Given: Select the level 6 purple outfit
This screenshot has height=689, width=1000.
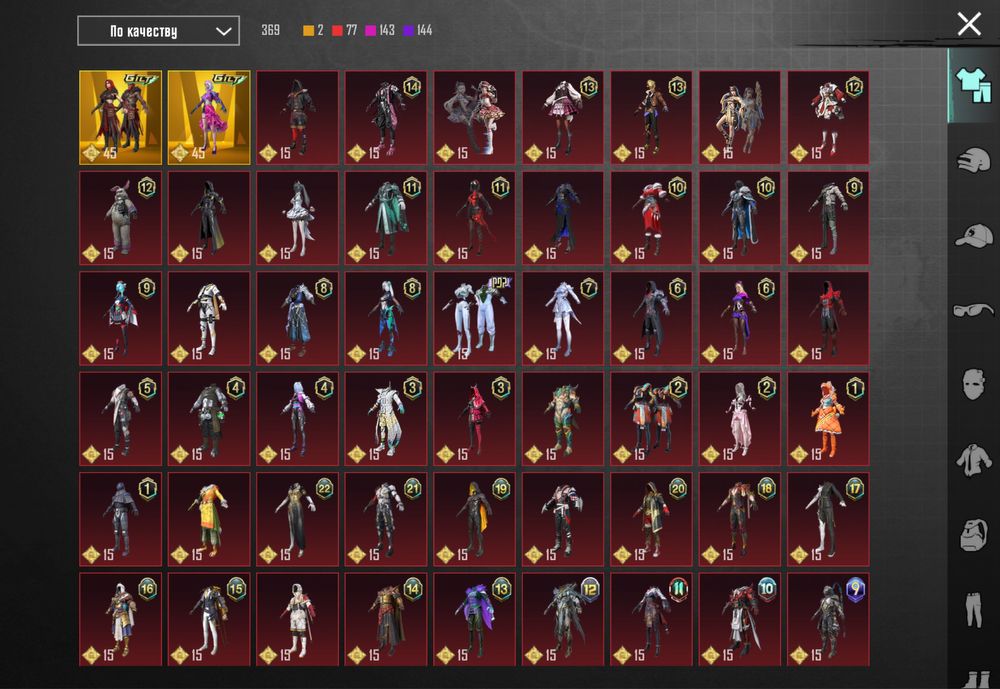Looking at the screenshot, I should click(740, 318).
